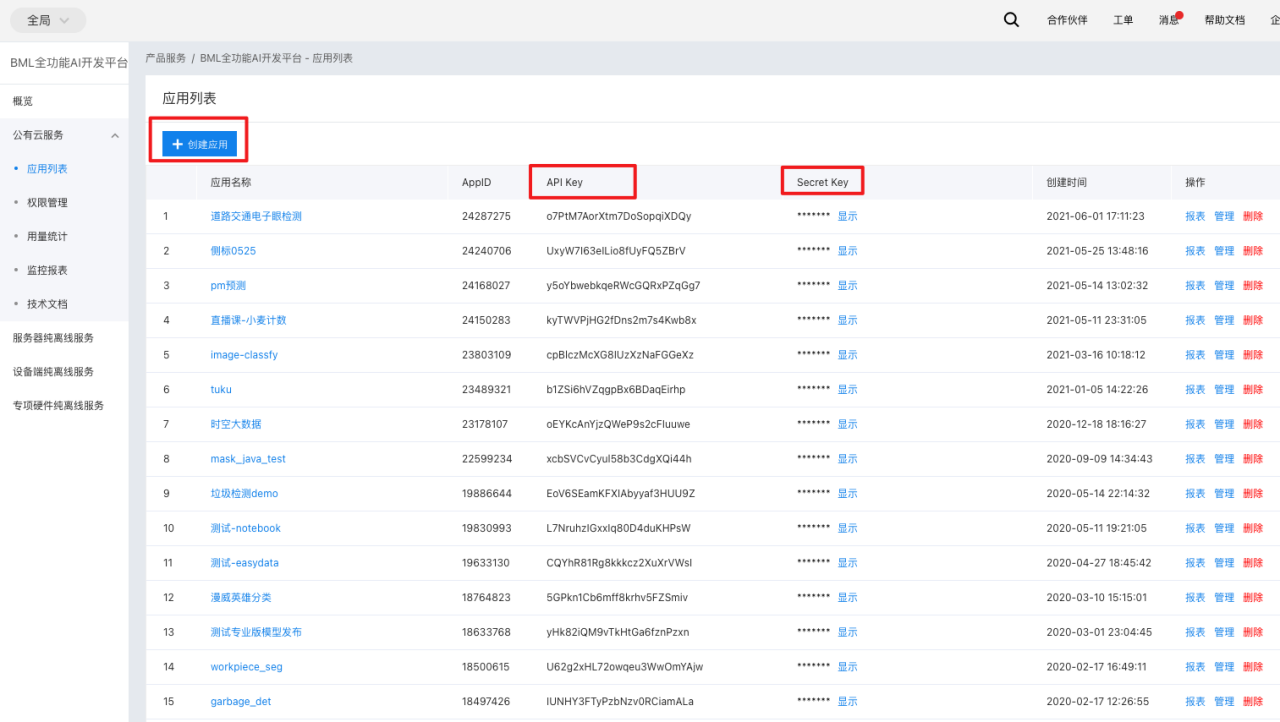Click the API Key column header

tap(565, 182)
